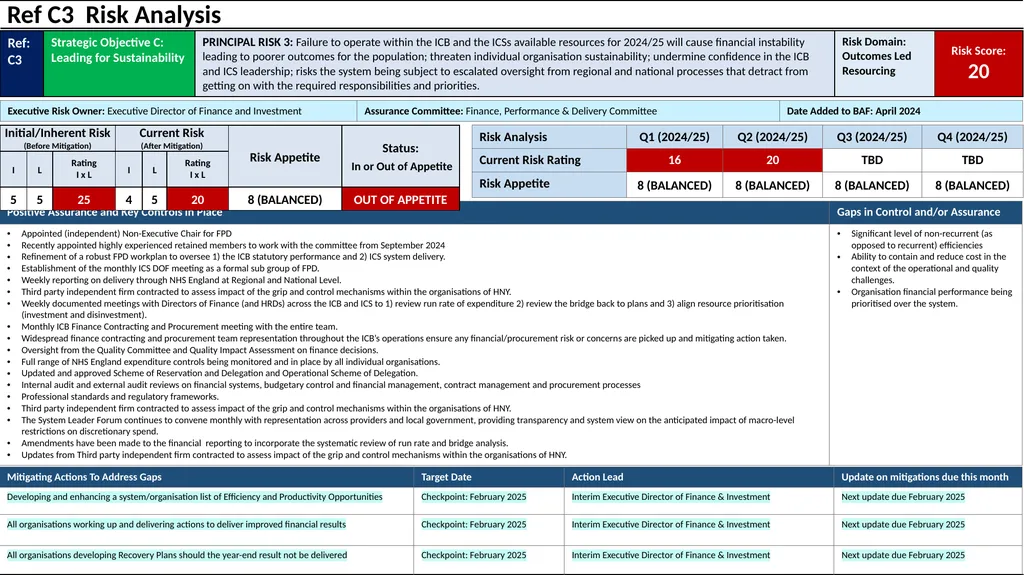Click the 'OUT OF APPETITE' status cell
The width and height of the screenshot is (1024, 575).
[x=400, y=199]
